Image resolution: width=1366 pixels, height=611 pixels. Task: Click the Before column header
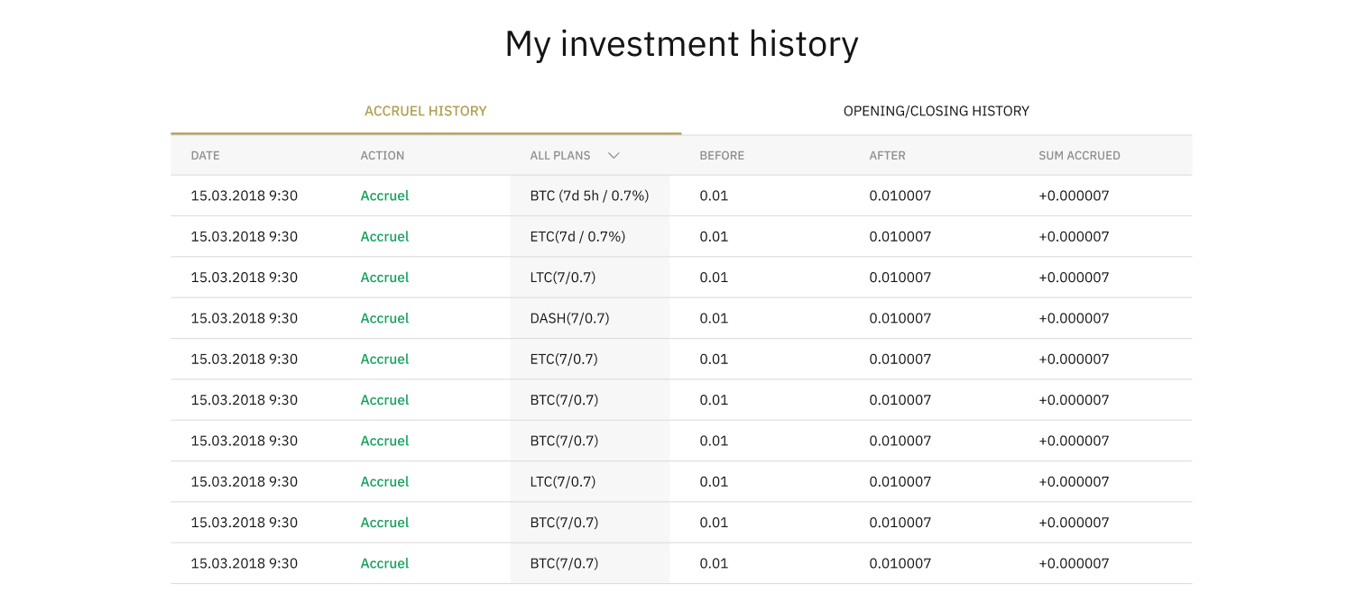(x=721, y=156)
